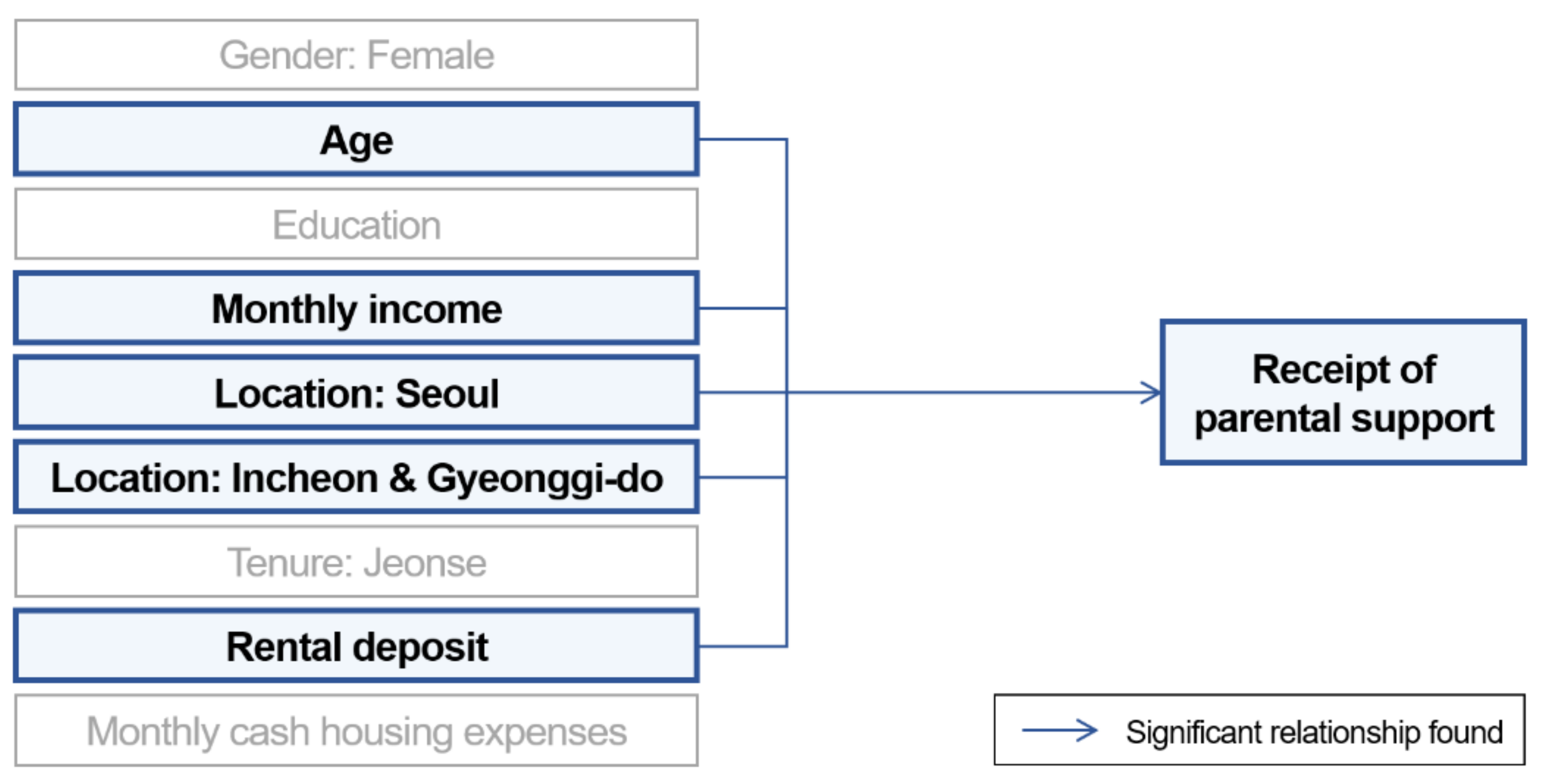Screen dimensions: 1541x784
Task: Click the grayed-out Tenure: Jeonse box
Action: point(356,562)
